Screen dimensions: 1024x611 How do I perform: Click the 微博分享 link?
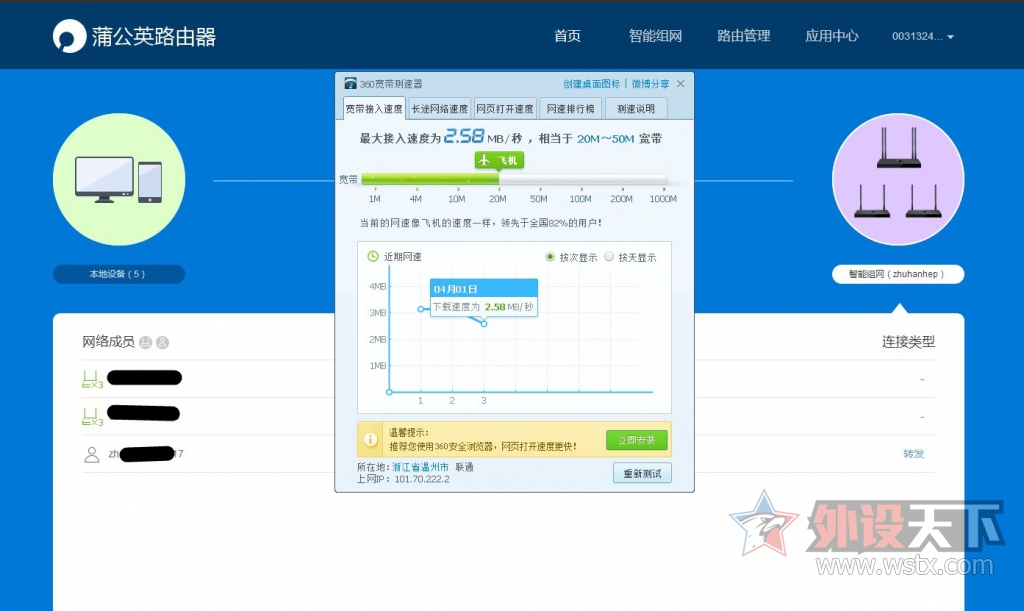click(650, 84)
